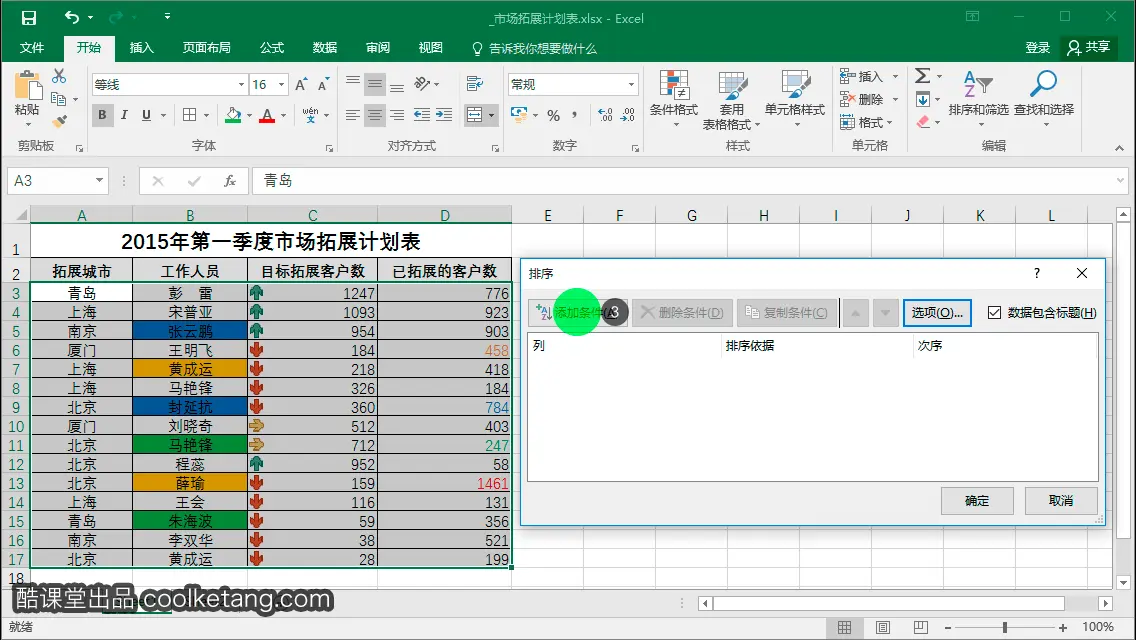Image resolution: width=1136 pixels, height=640 pixels.
Task: Open the font name dropdown 等线
Action: [241, 85]
